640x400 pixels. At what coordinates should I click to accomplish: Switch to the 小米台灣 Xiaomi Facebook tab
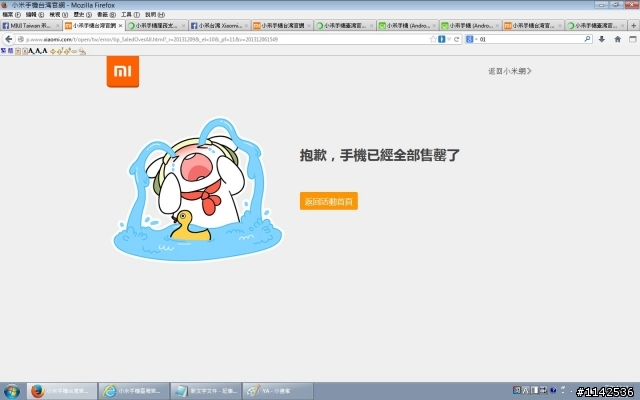pos(220,25)
